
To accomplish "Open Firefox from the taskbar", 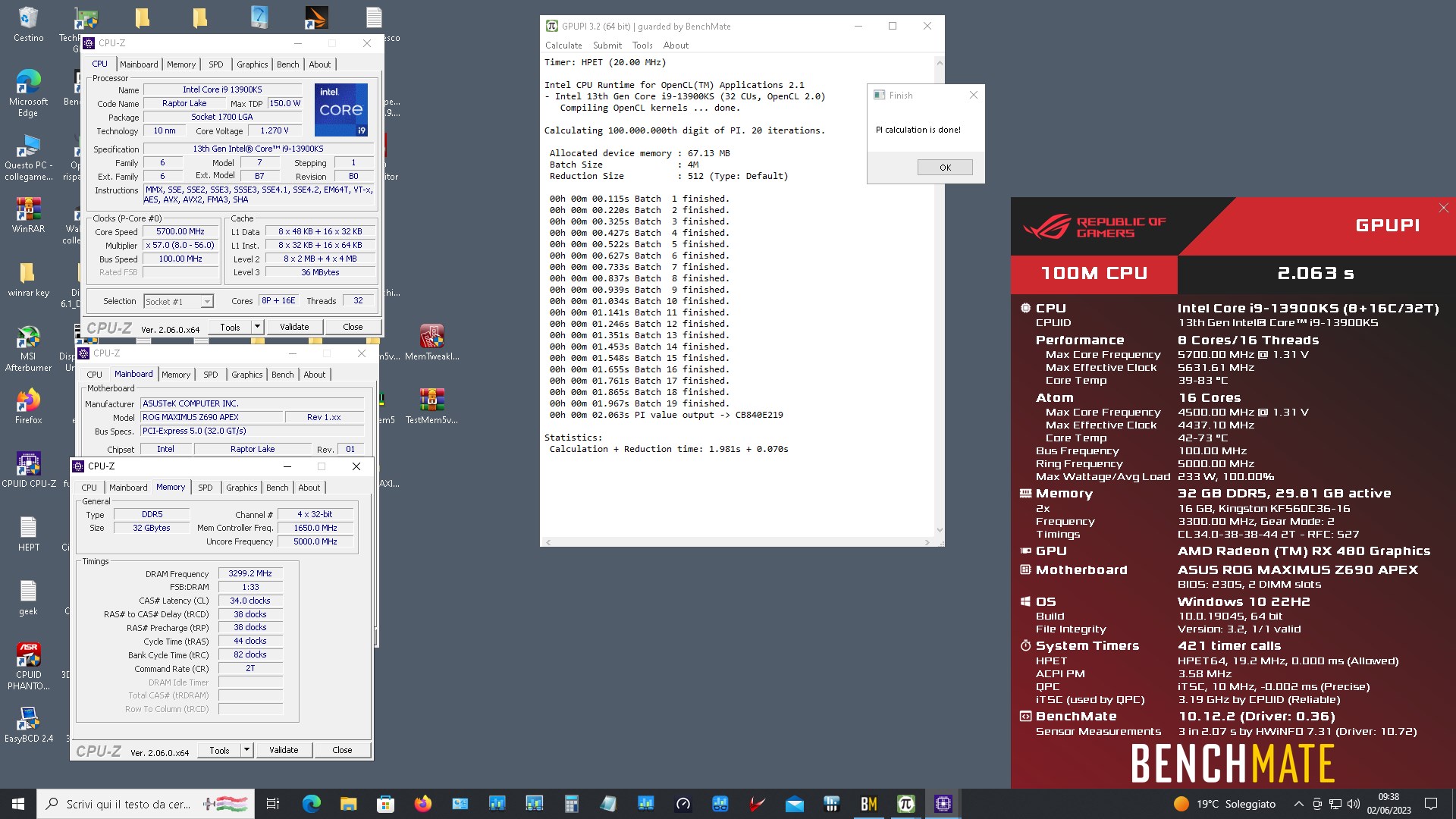I will (x=422, y=804).
